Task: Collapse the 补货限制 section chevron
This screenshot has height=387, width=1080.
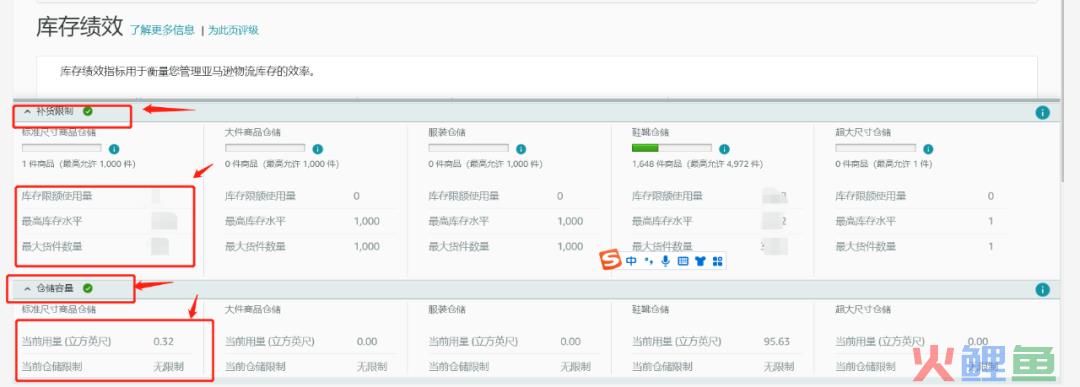Action: click(28, 111)
